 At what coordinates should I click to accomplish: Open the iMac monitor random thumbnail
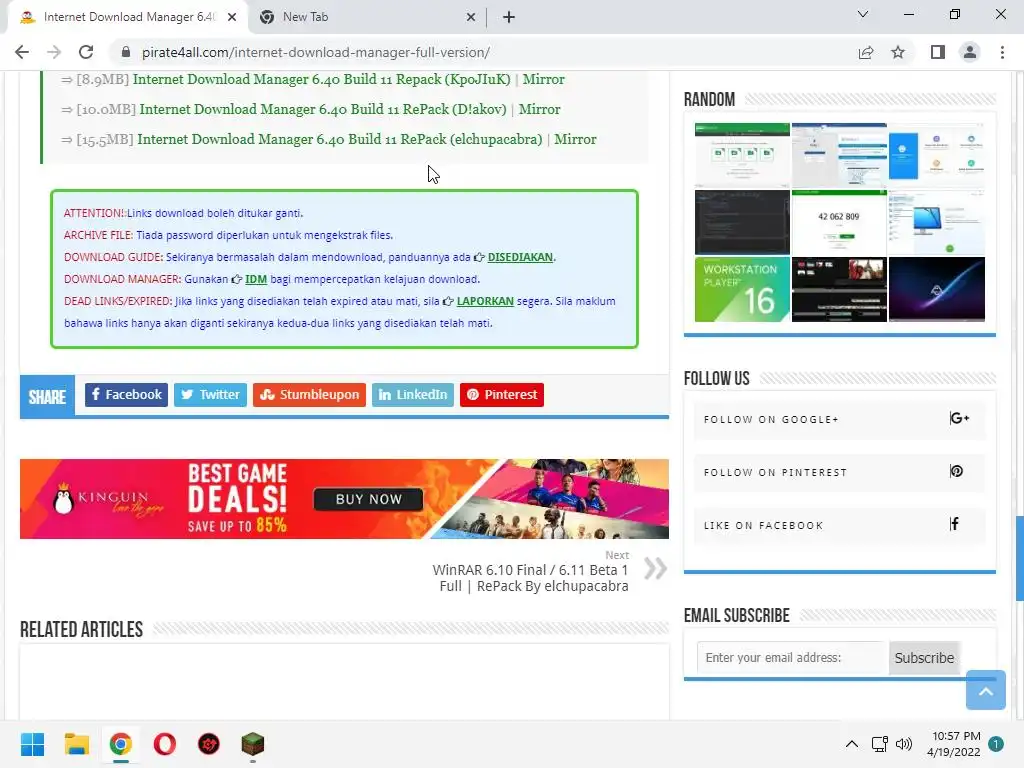pos(936,222)
